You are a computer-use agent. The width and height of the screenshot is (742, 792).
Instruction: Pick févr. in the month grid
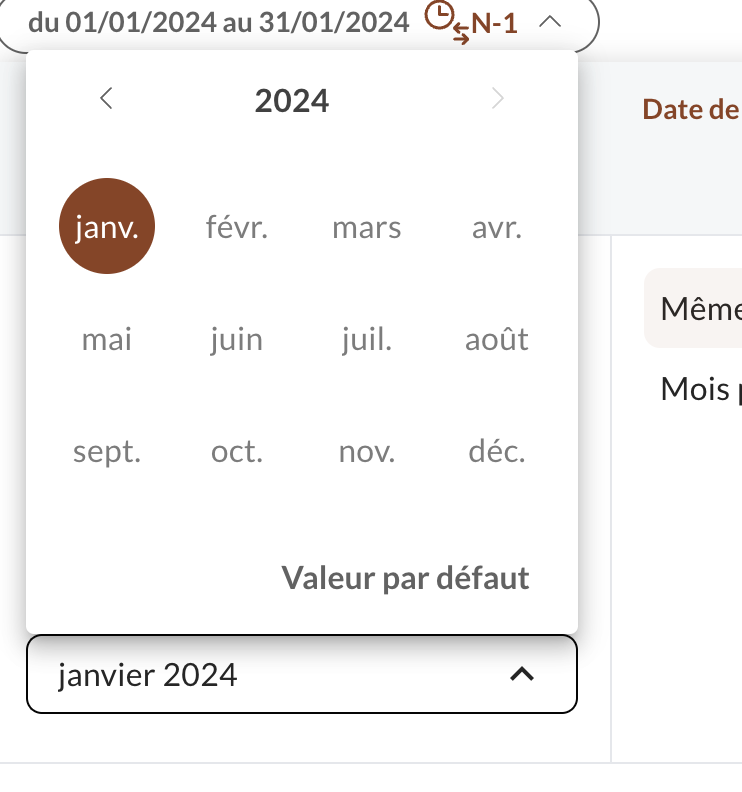point(237,227)
